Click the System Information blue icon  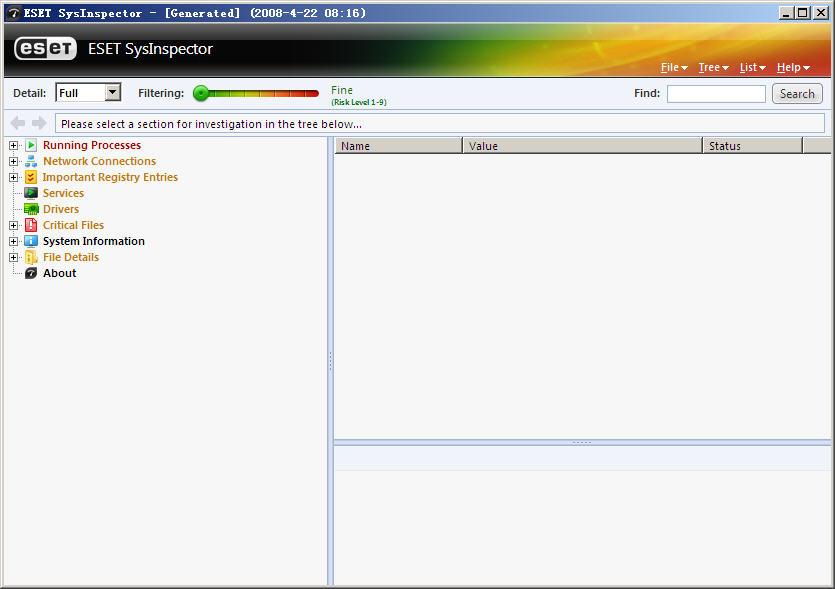[x=31, y=241]
